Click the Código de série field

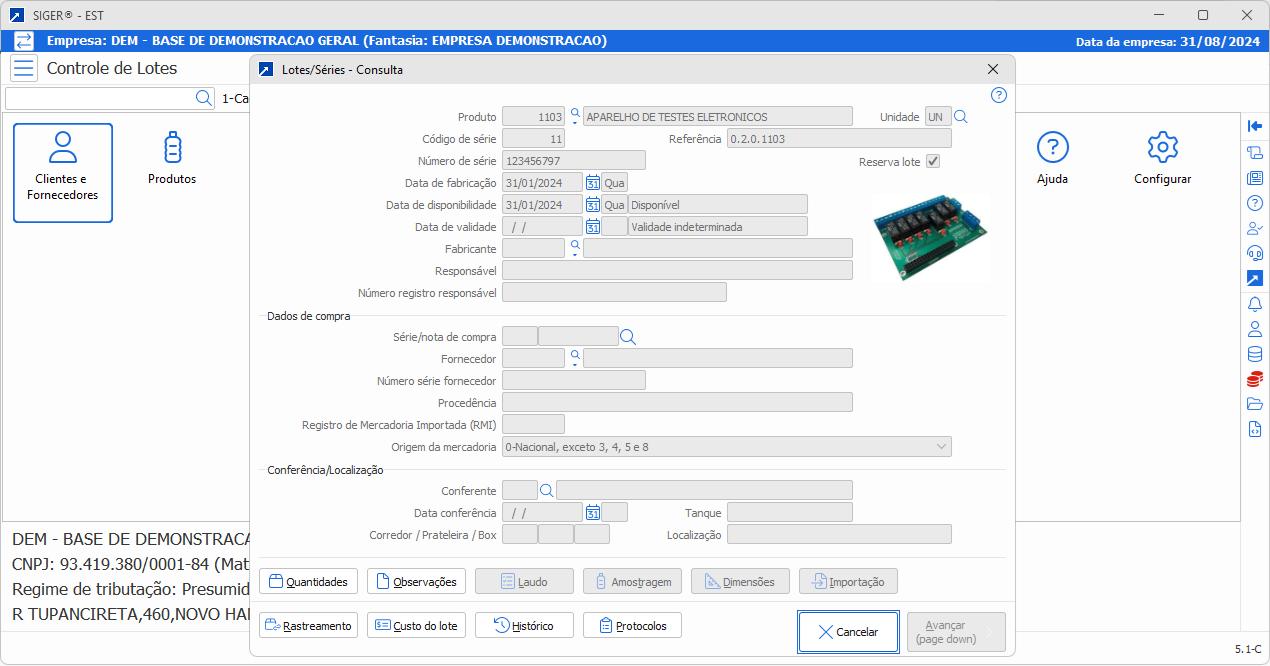pos(533,139)
